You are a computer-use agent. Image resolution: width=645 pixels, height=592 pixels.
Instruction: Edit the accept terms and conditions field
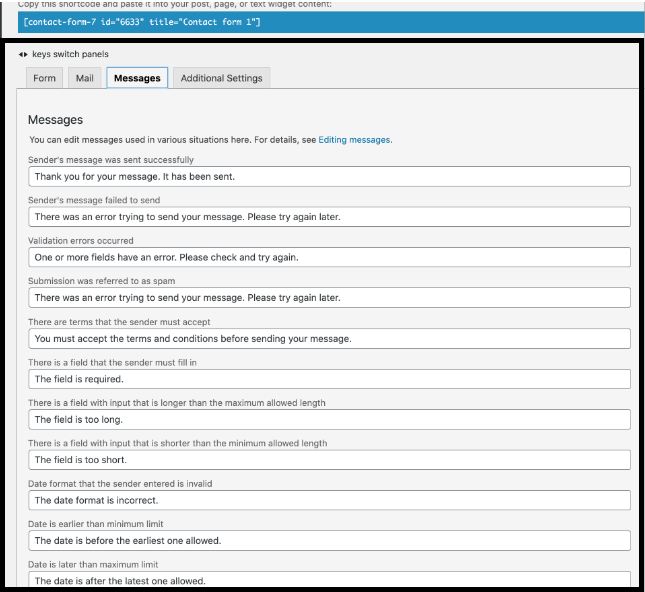click(x=329, y=338)
